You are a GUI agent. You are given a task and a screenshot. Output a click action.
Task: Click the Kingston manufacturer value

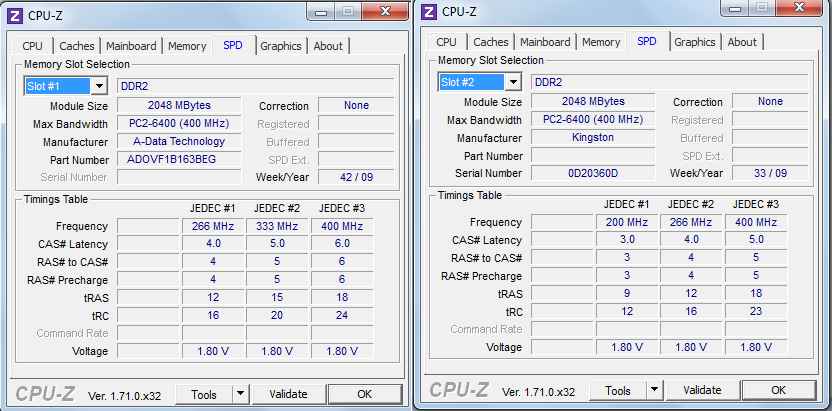tap(593, 137)
